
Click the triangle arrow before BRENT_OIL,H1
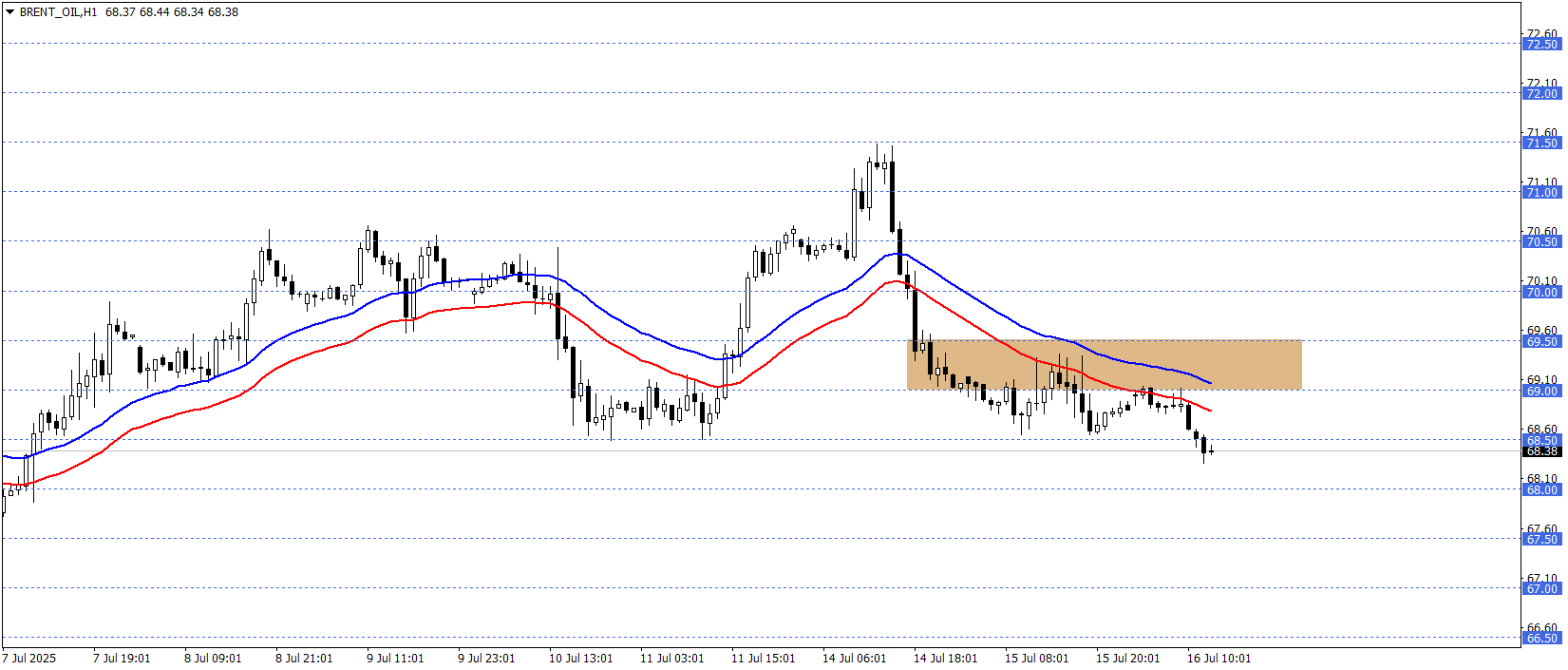(9, 12)
